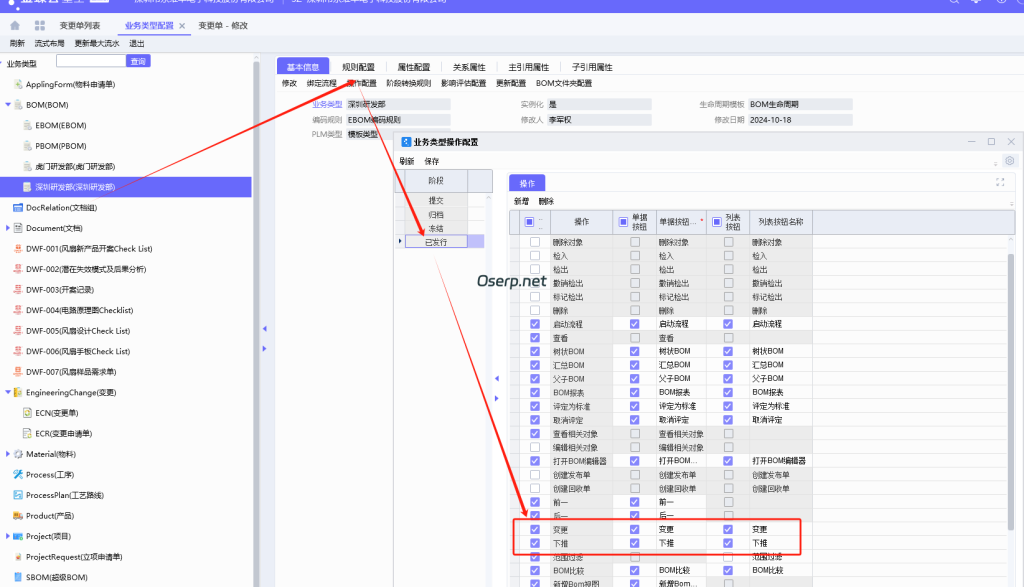Uncheck the 变更 row checkbox
Image resolution: width=1024 pixels, height=587 pixels.
point(535,529)
